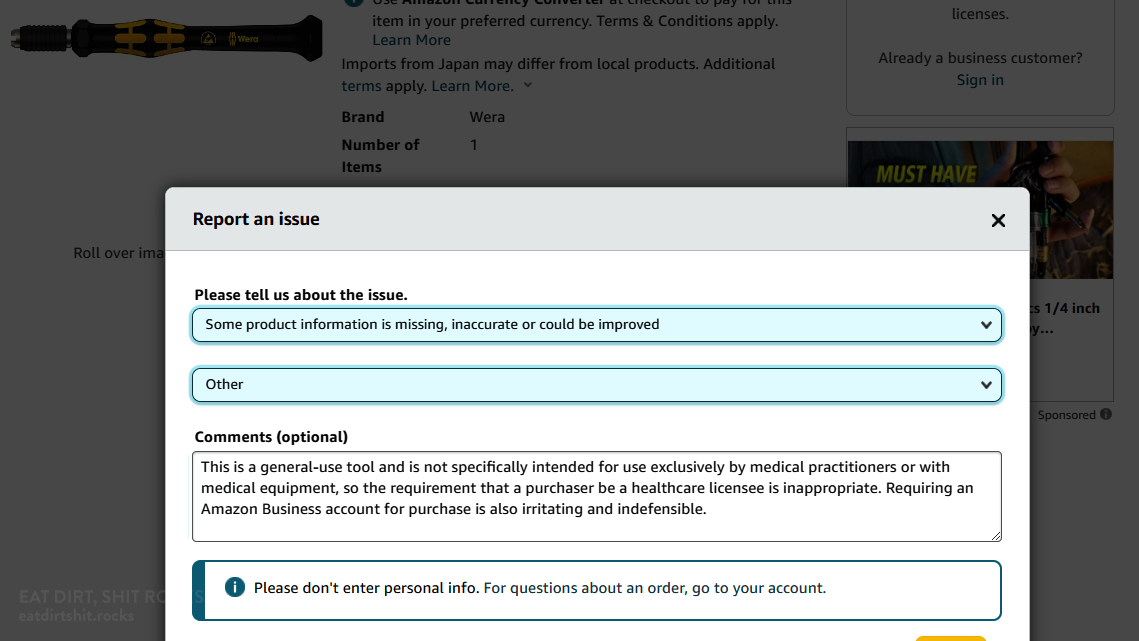Screen dimensions: 1139x641
Task: Expand the chevron beside Learn More
Action: [x=528, y=85]
